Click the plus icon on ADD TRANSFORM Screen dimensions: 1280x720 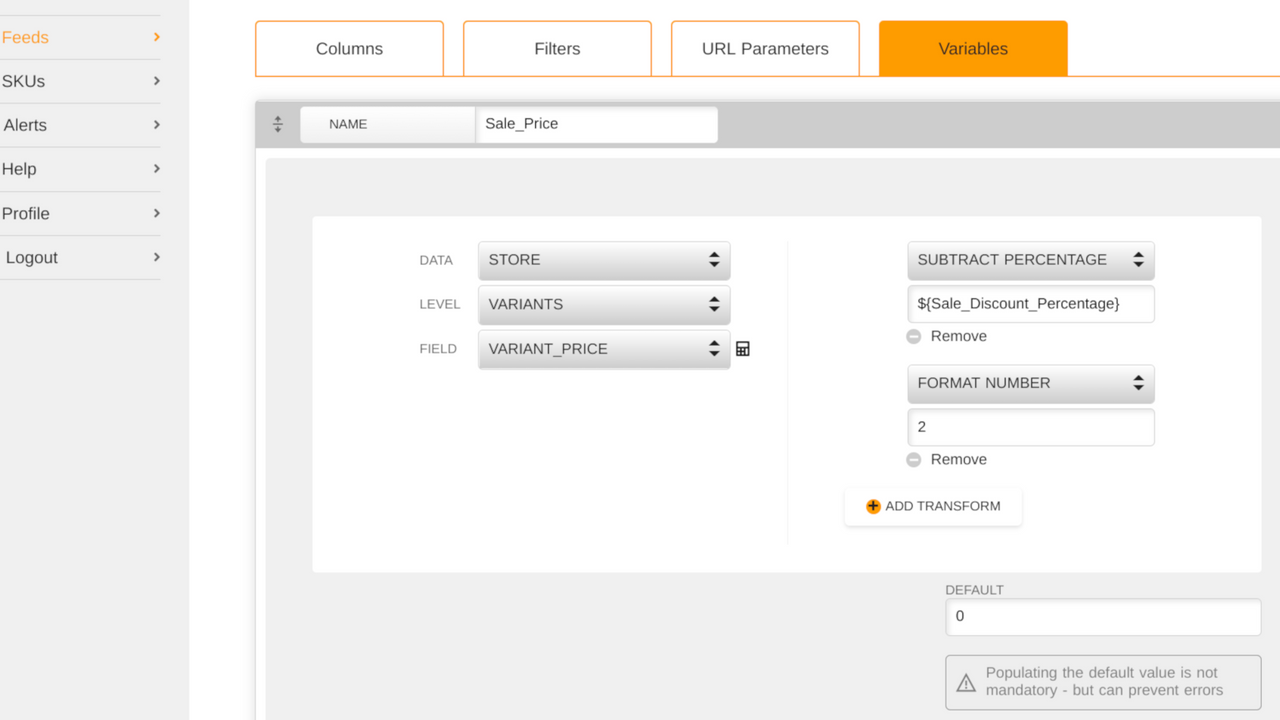(873, 506)
